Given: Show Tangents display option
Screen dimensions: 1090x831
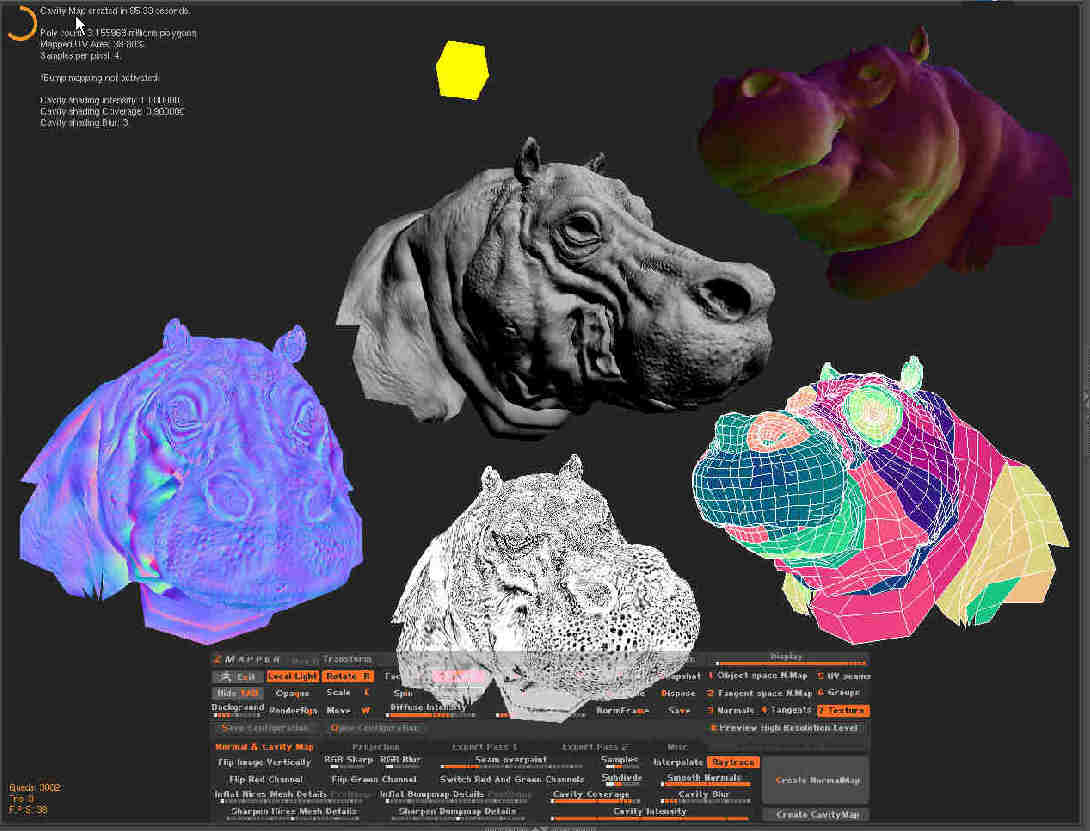Looking at the screenshot, I should 786,710.
